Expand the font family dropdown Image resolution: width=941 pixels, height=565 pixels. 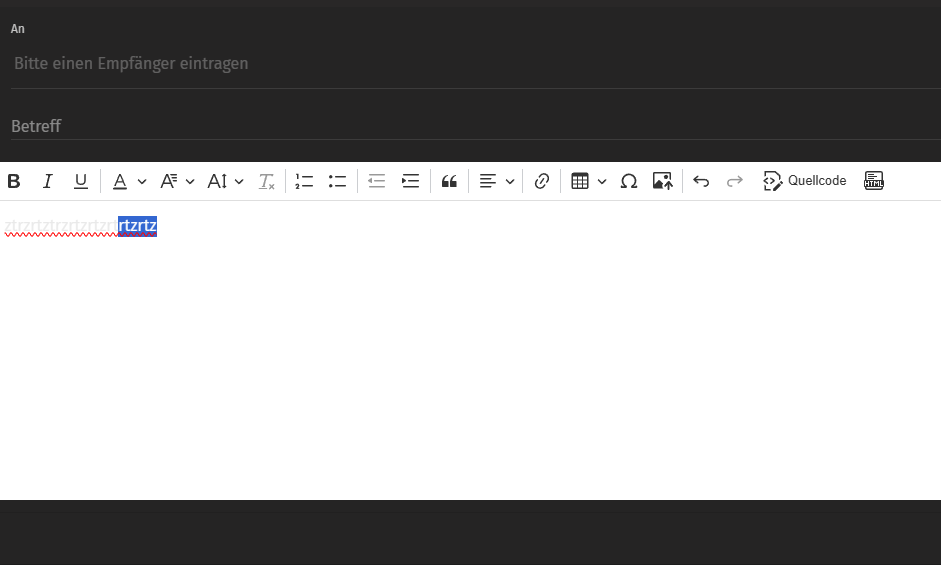pyautogui.click(x=189, y=181)
